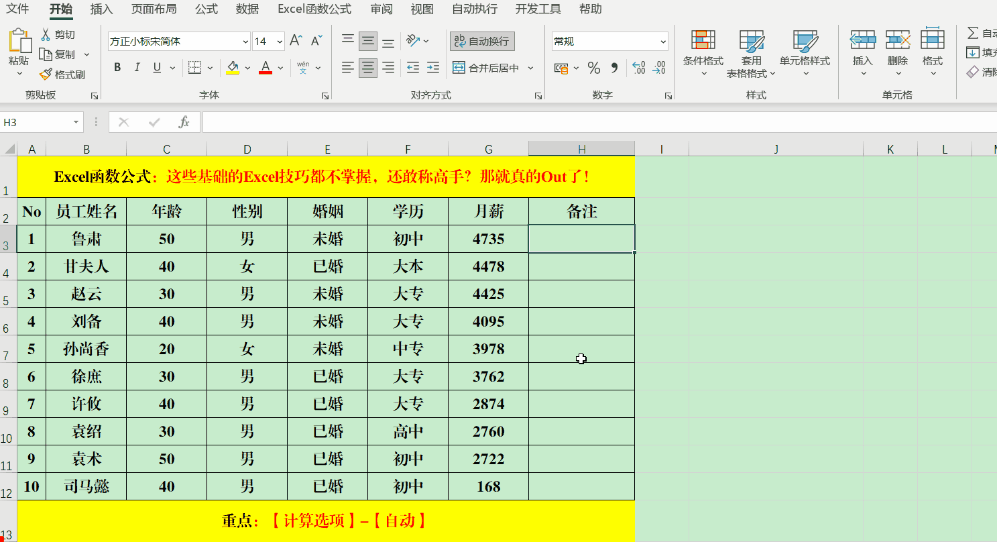Expand the font color dropdown arrow

point(280,68)
